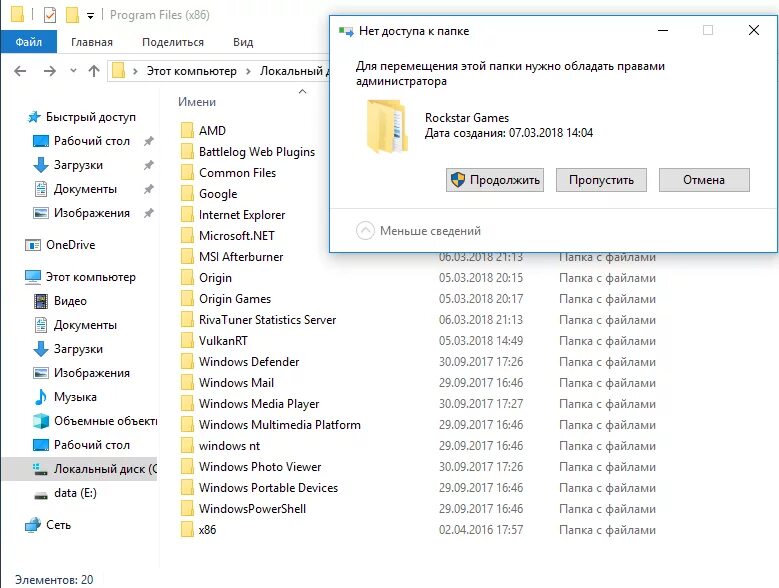Select the windows nt folder

pos(229,446)
